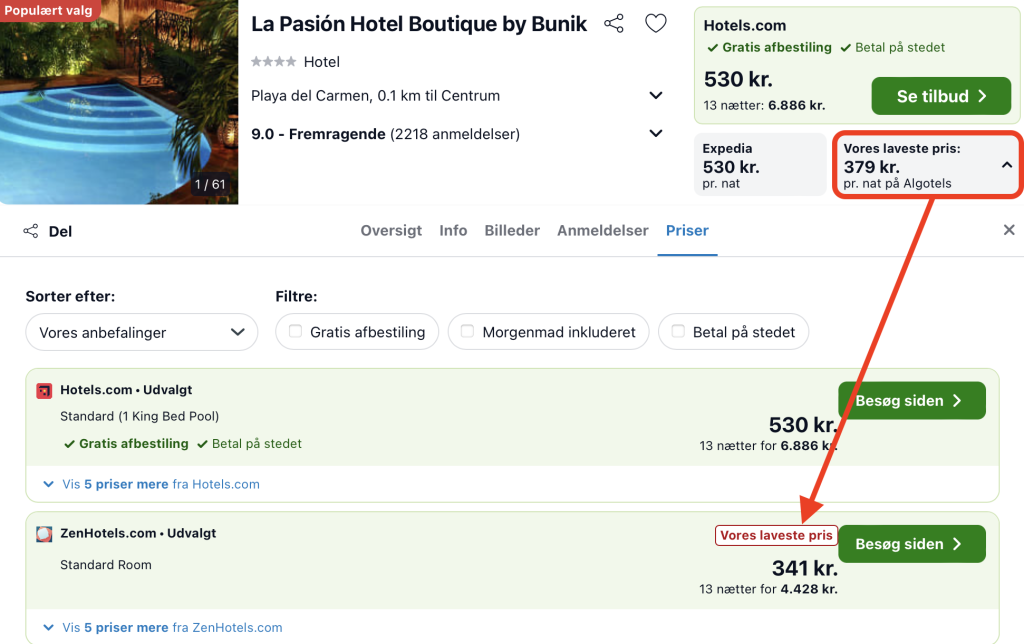The height and width of the screenshot is (644, 1024).
Task: Open the Anmeldelser tab
Action: [602, 230]
